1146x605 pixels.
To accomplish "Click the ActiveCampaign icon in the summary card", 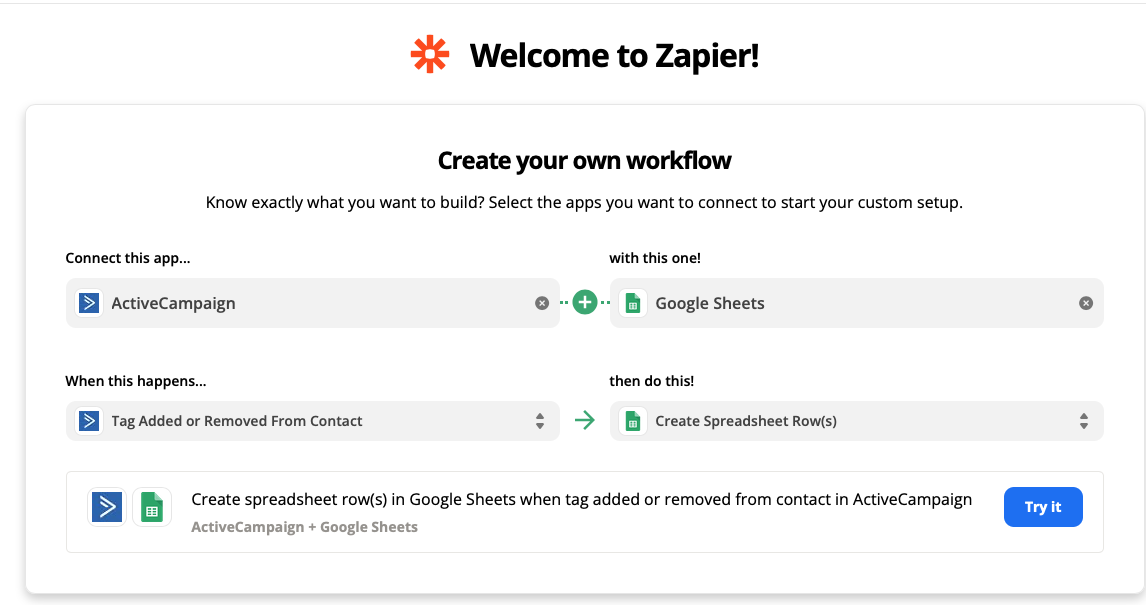I will pyautogui.click(x=107, y=507).
